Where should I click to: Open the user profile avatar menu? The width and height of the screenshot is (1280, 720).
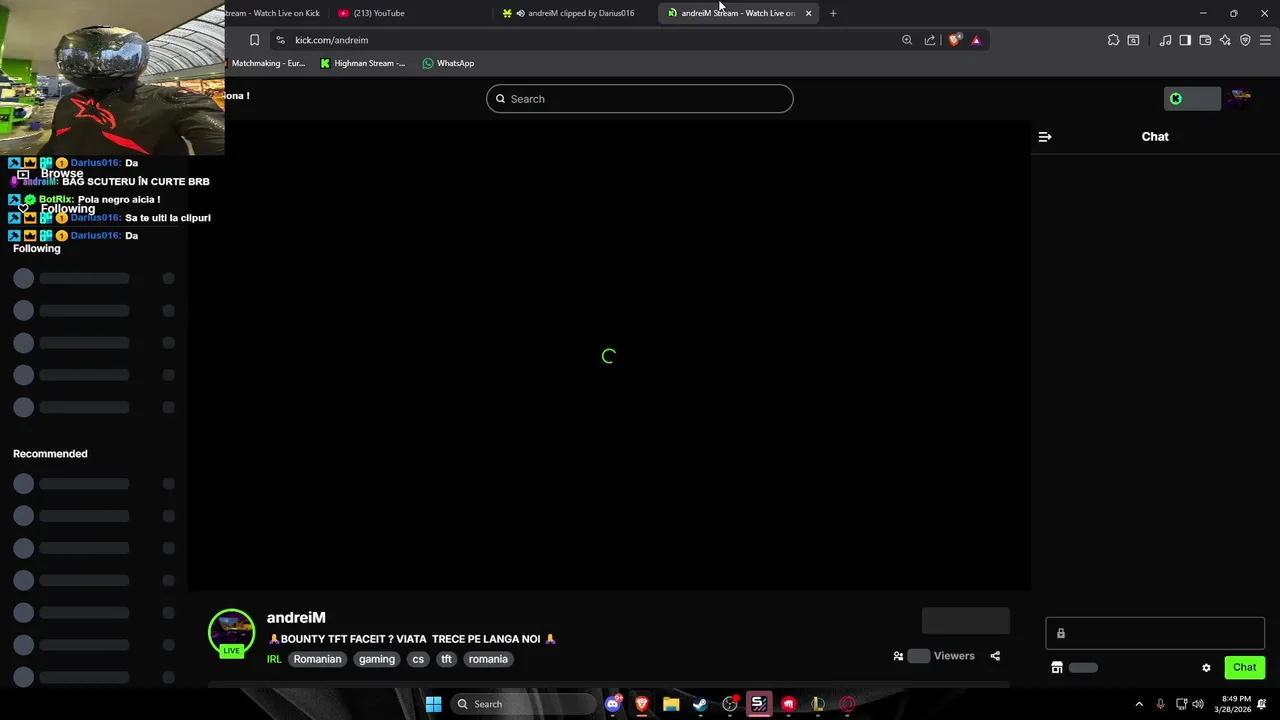[x=1240, y=98]
